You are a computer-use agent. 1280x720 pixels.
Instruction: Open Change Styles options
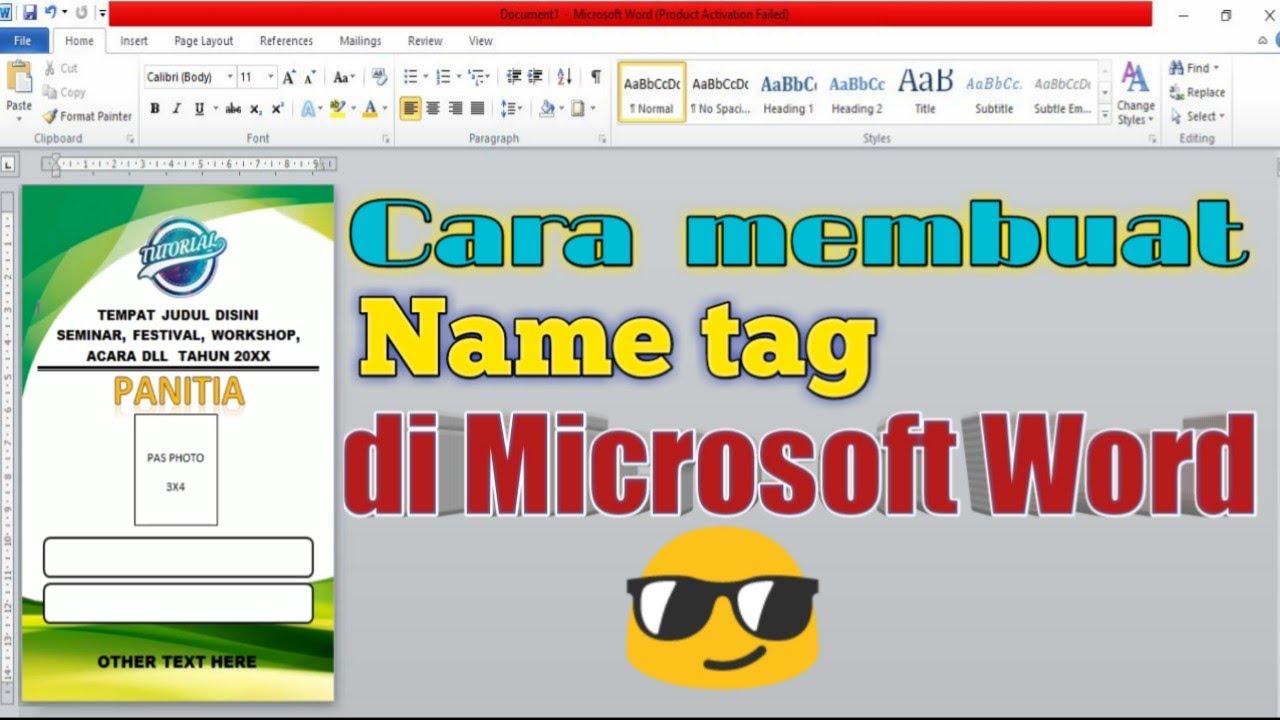[x=1135, y=92]
